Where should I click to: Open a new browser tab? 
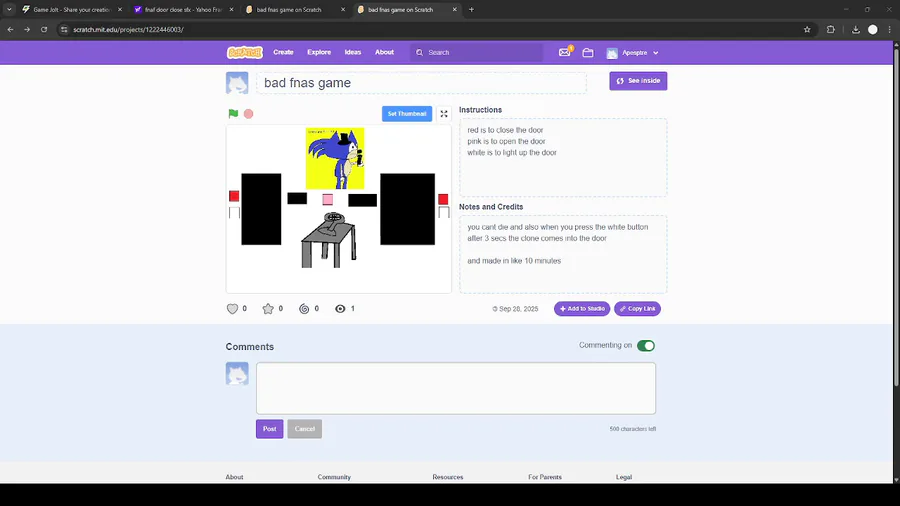(x=471, y=9)
